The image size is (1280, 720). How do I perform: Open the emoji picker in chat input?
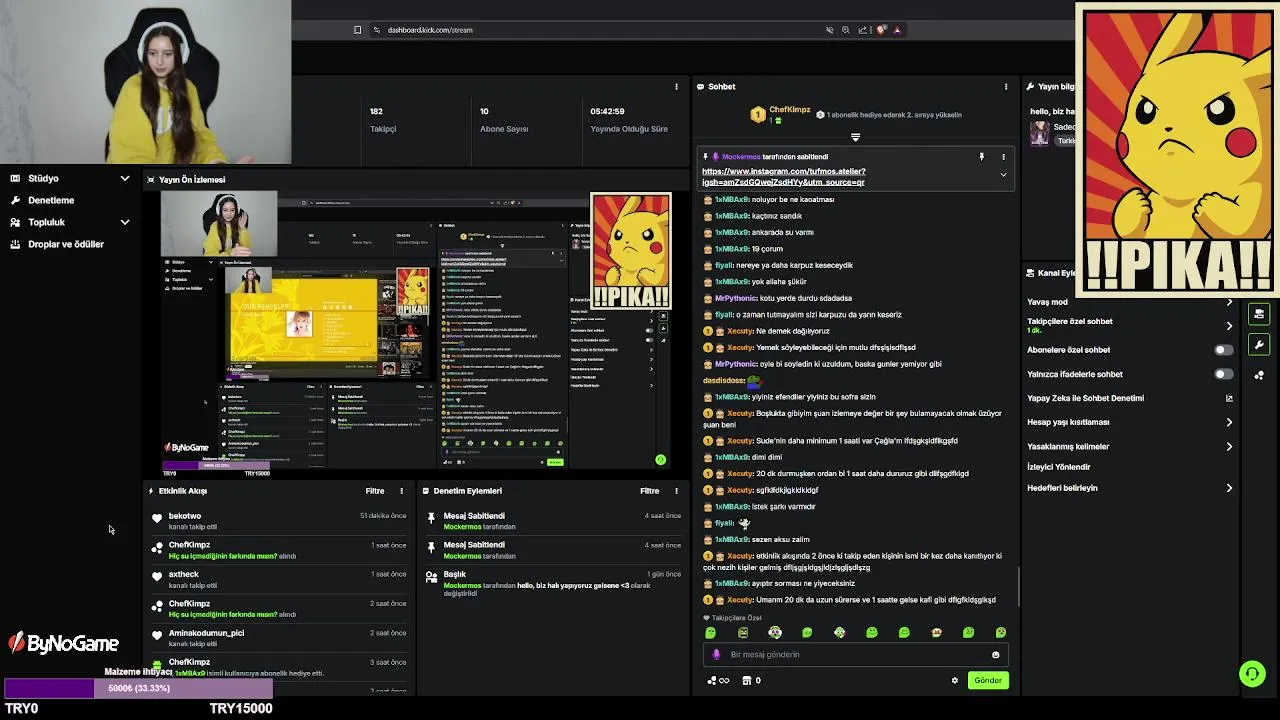(995, 655)
